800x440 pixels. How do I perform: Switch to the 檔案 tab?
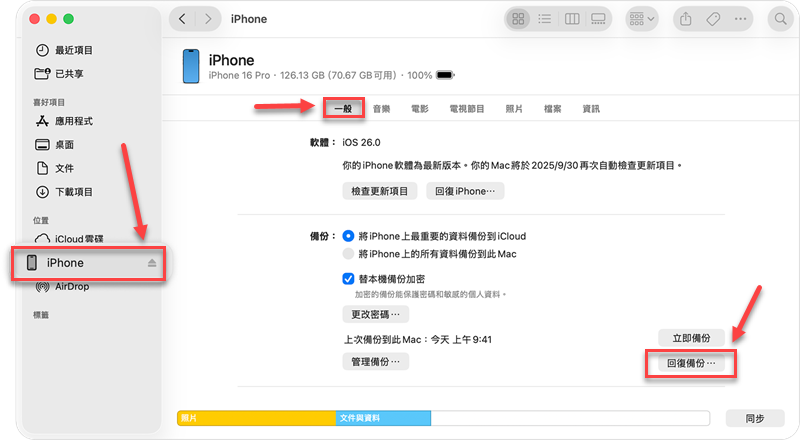pyautogui.click(x=553, y=109)
